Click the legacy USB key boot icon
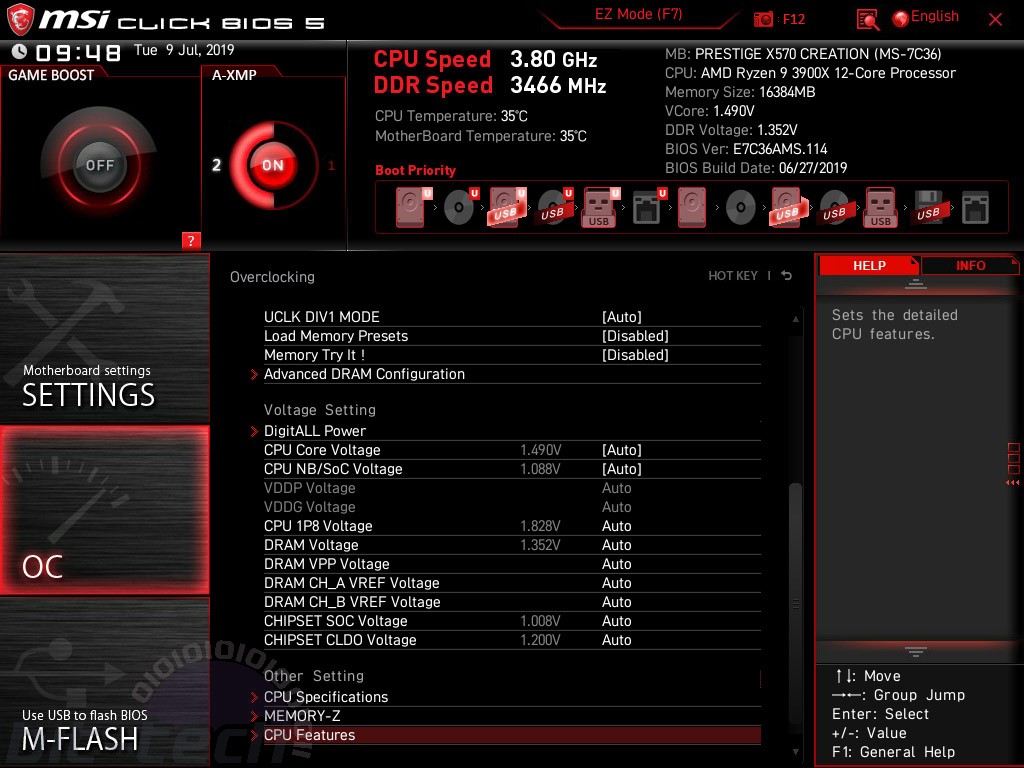 [881, 208]
